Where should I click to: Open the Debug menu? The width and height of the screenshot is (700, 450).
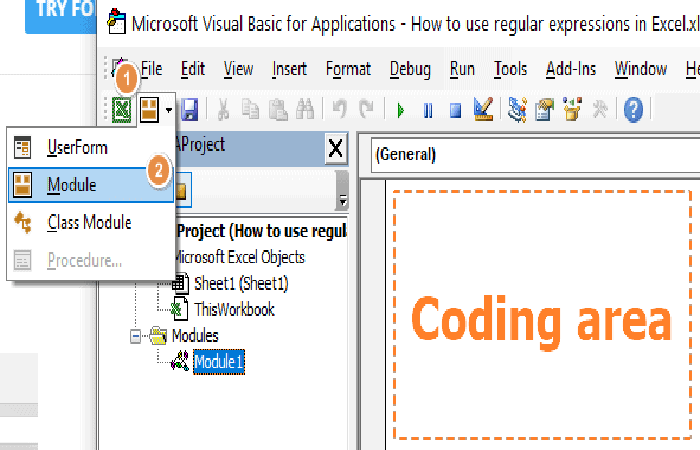pos(410,69)
